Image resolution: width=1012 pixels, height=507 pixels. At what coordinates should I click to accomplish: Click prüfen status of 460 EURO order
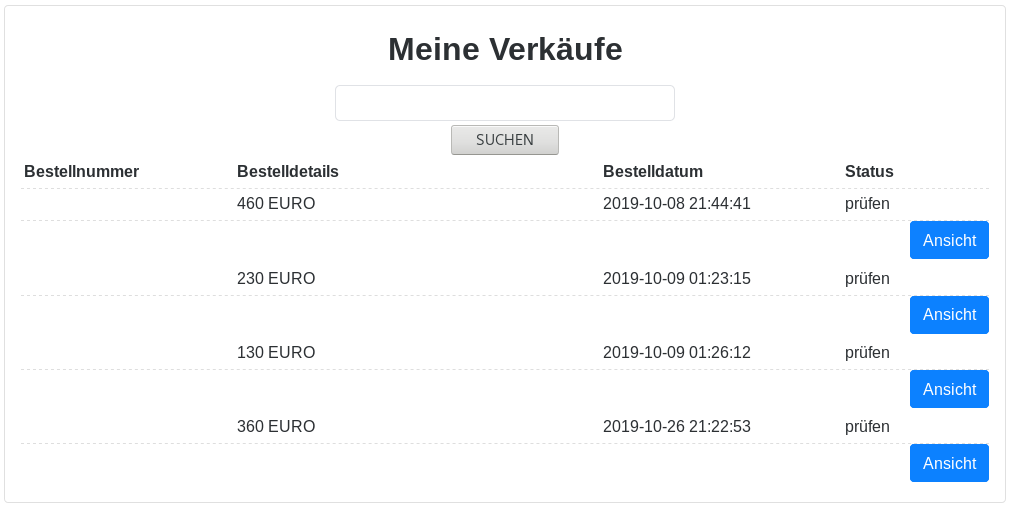click(x=867, y=204)
